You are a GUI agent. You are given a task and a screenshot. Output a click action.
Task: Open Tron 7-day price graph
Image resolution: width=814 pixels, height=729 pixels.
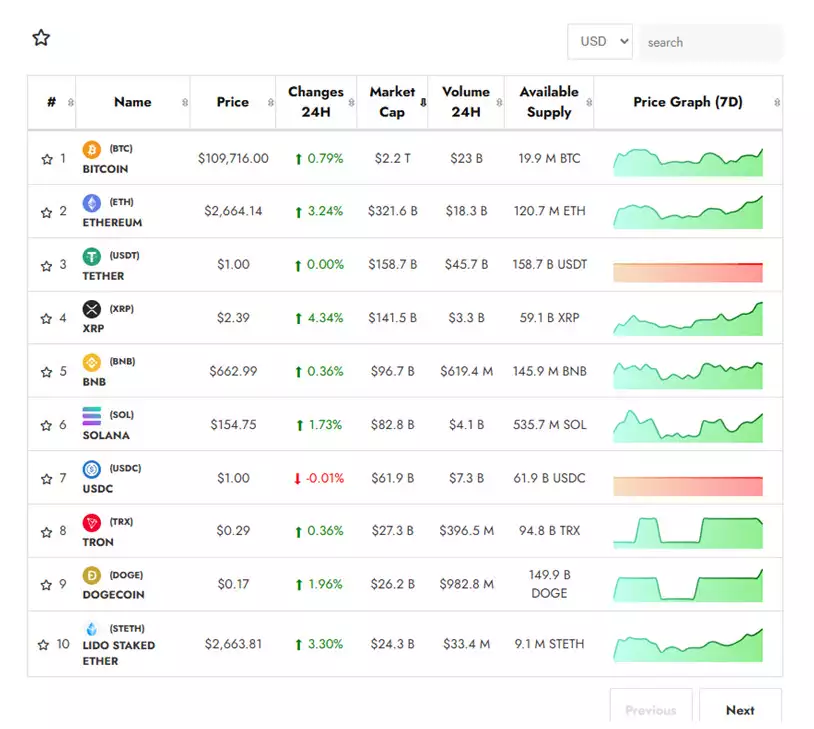(x=688, y=533)
